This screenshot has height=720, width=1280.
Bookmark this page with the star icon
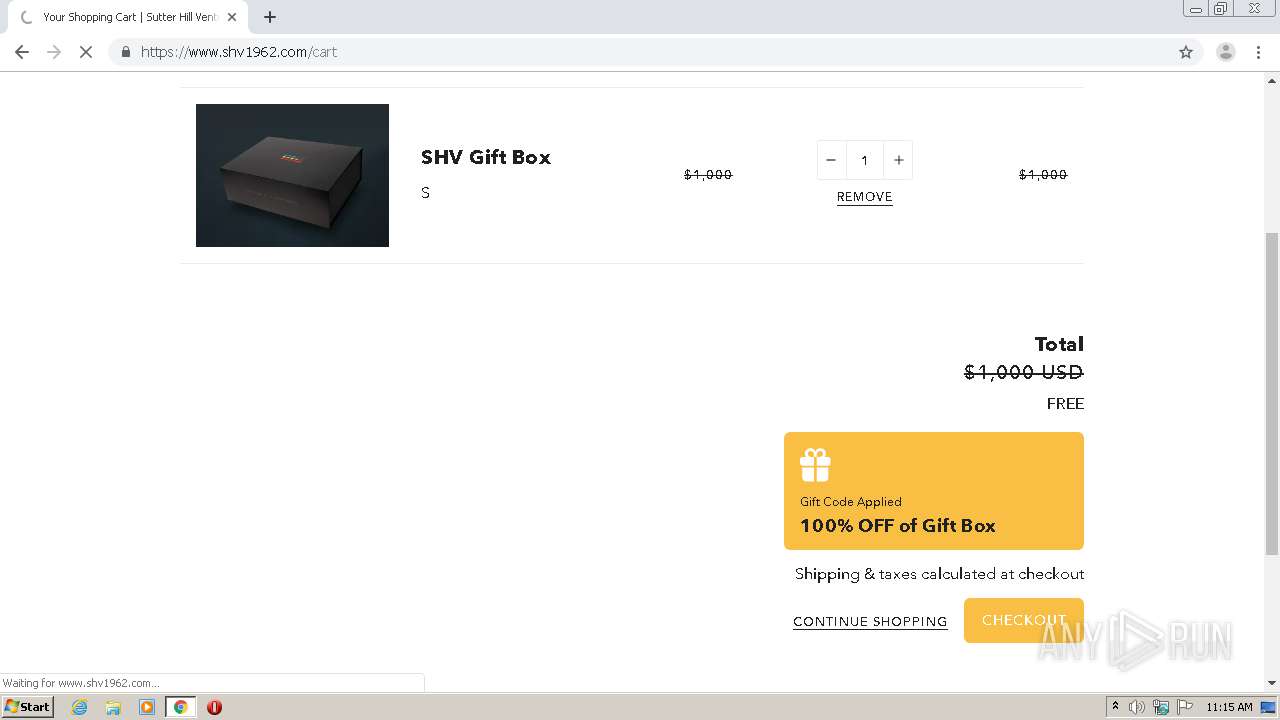click(1186, 52)
